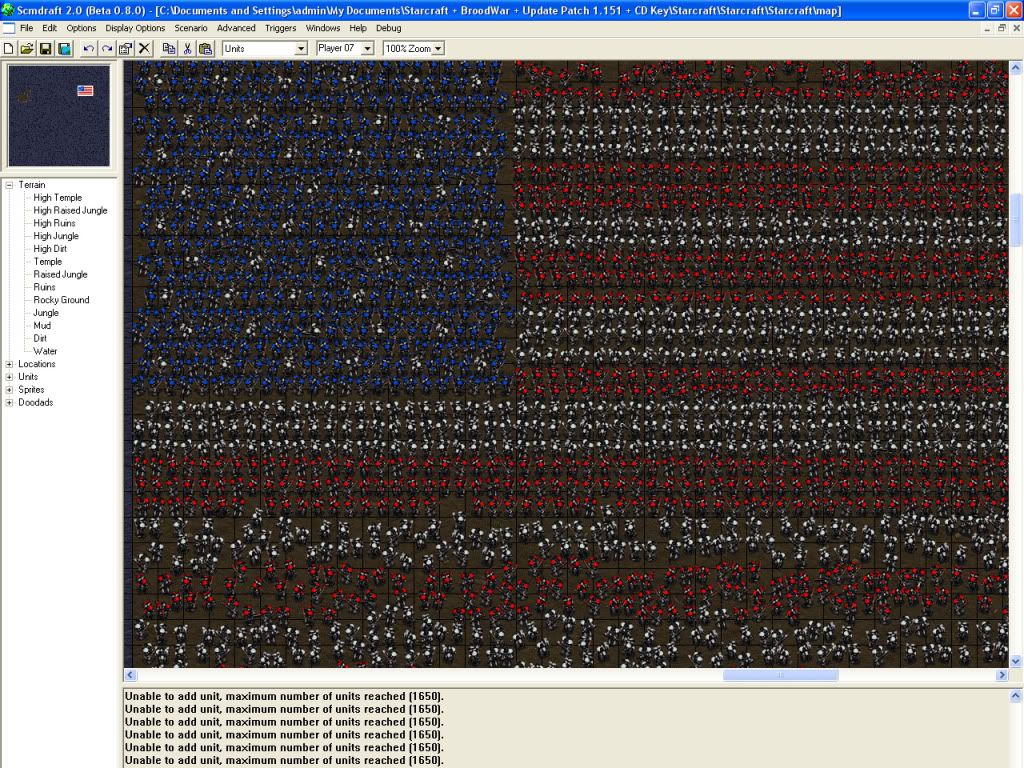
Task: Select the Sprites tree label
Action: tap(31, 390)
